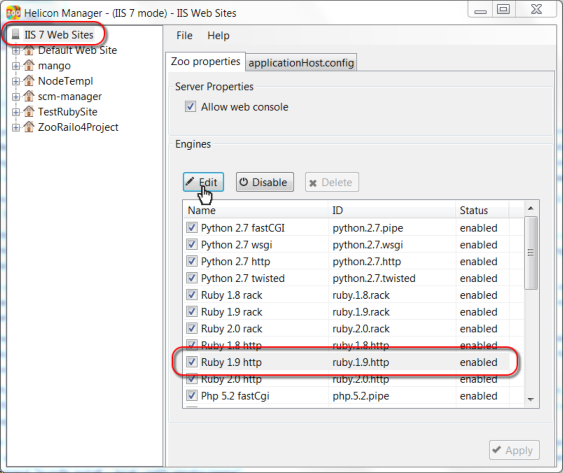Click the engine list scrollbar thumb
The image size is (563, 473).
coord(531,253)
